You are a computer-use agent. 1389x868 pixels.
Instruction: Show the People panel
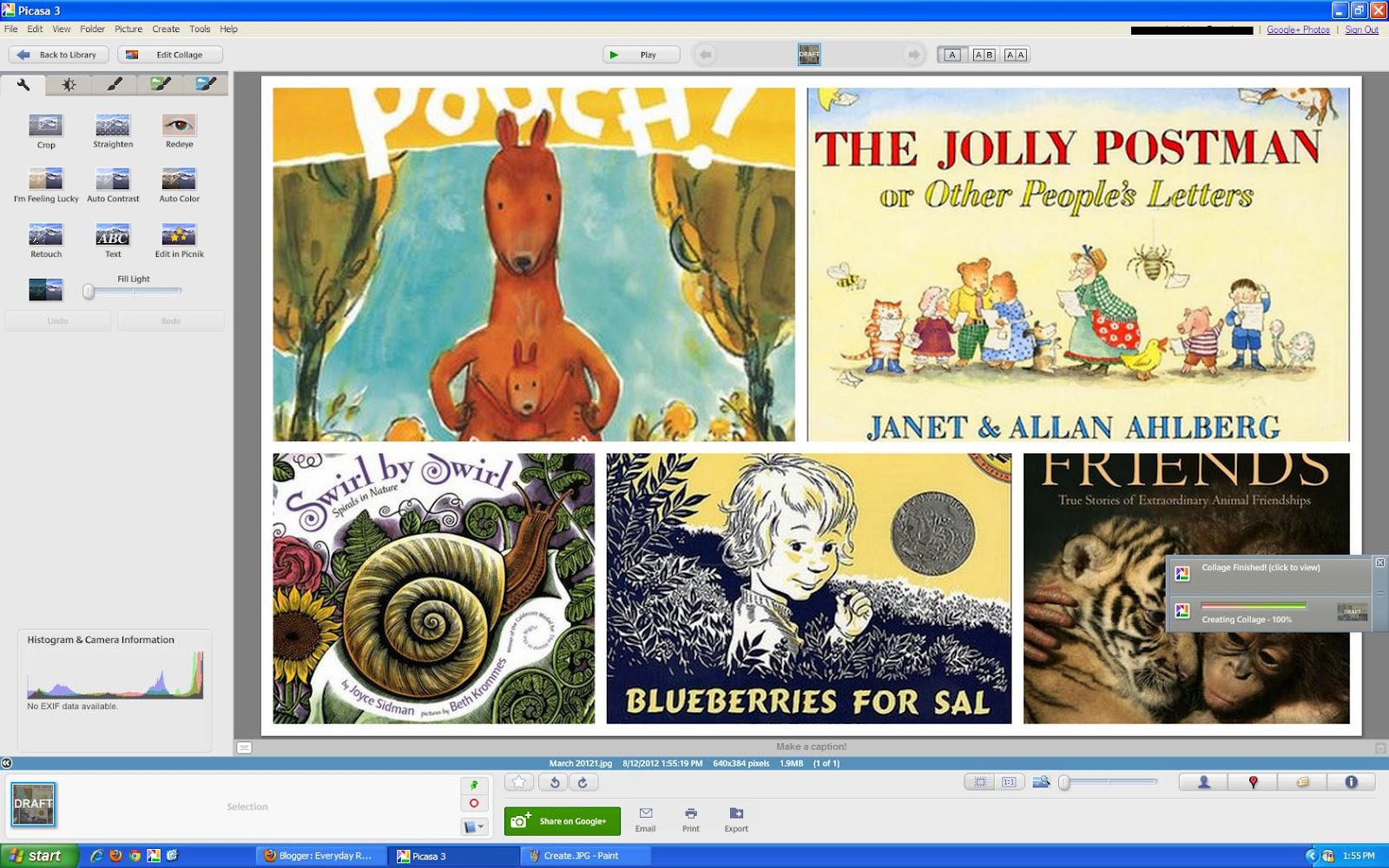[1203, 782]
